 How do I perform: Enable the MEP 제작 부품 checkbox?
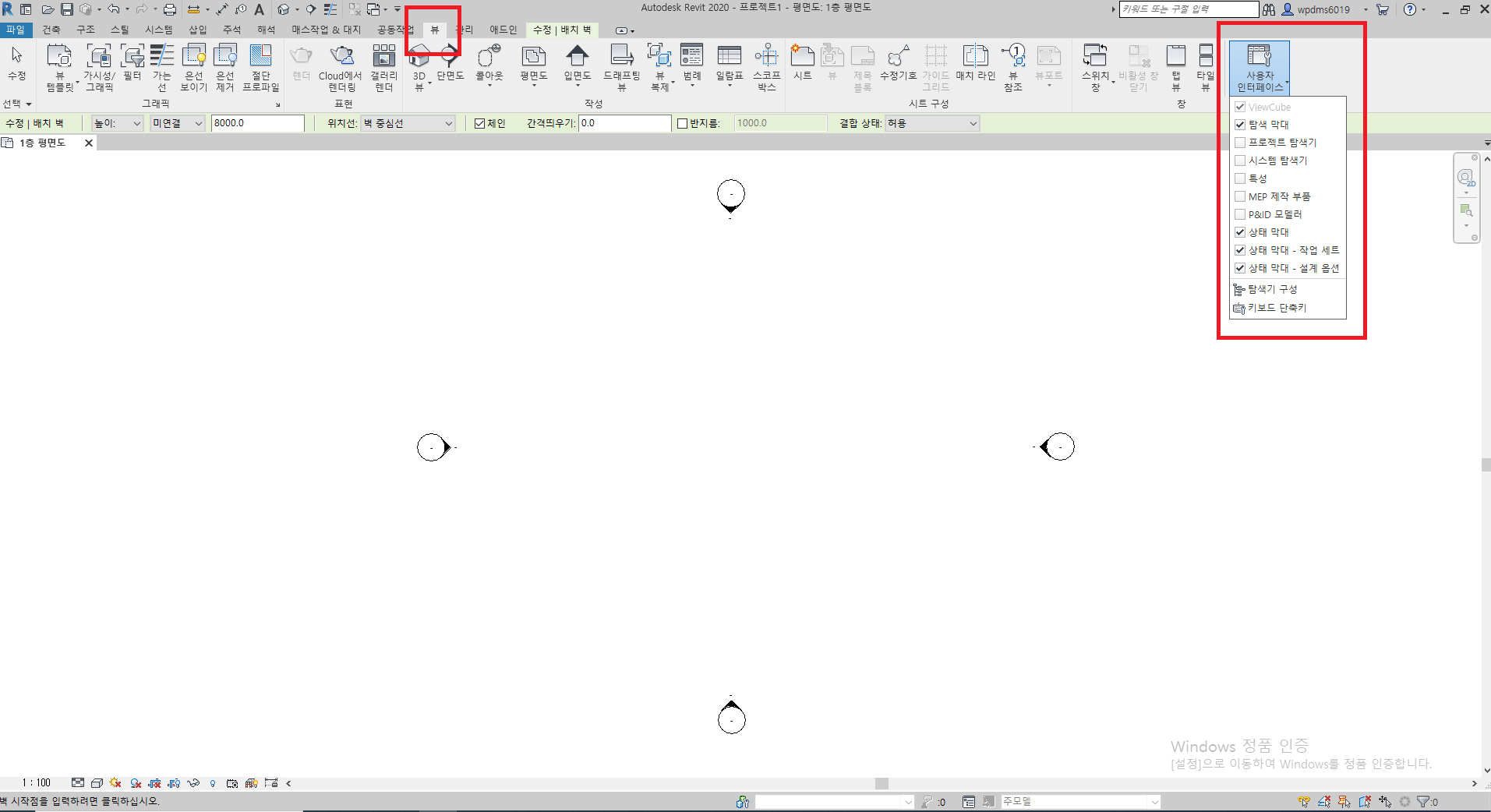pos(1240,196)
